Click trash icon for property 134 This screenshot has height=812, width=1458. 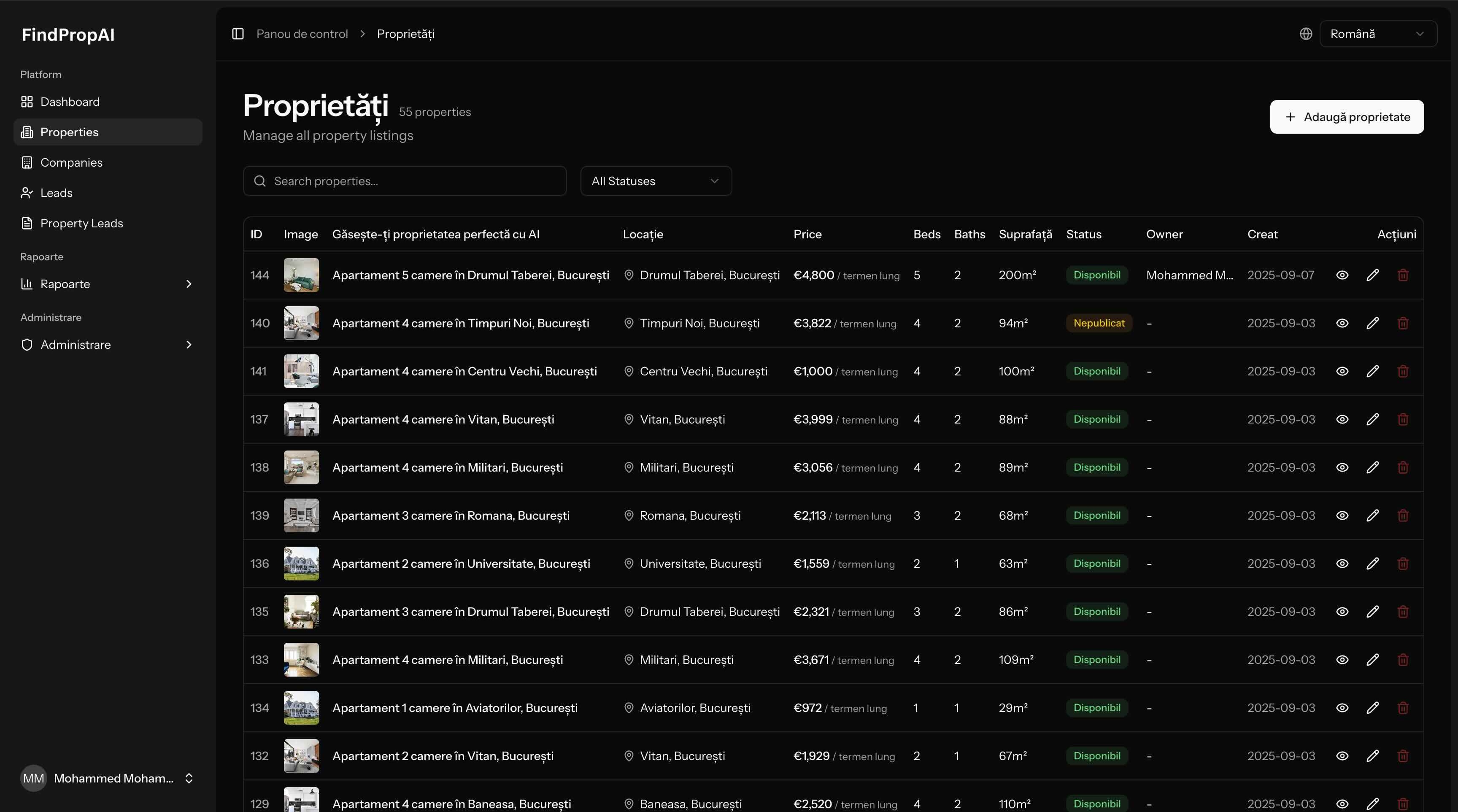1403,708
